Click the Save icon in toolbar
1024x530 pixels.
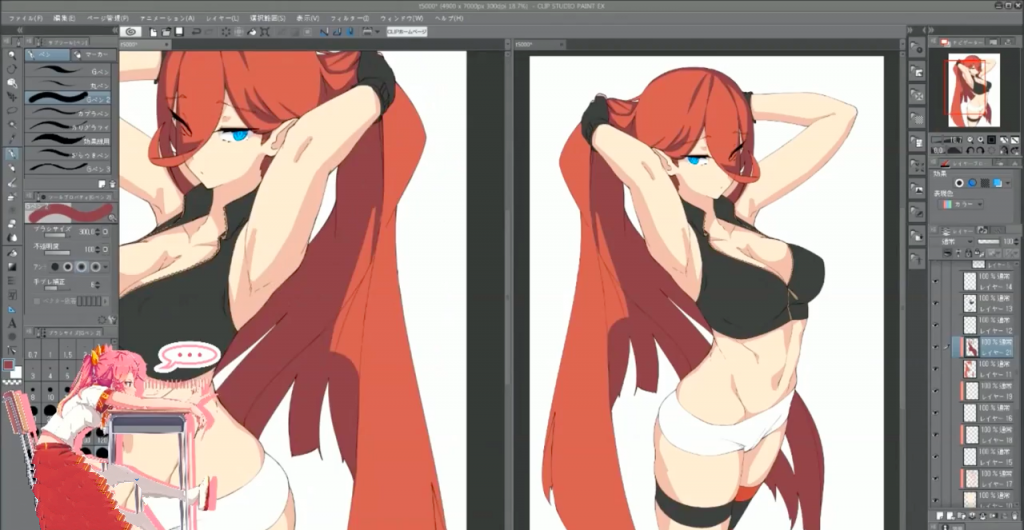point(178,31)
